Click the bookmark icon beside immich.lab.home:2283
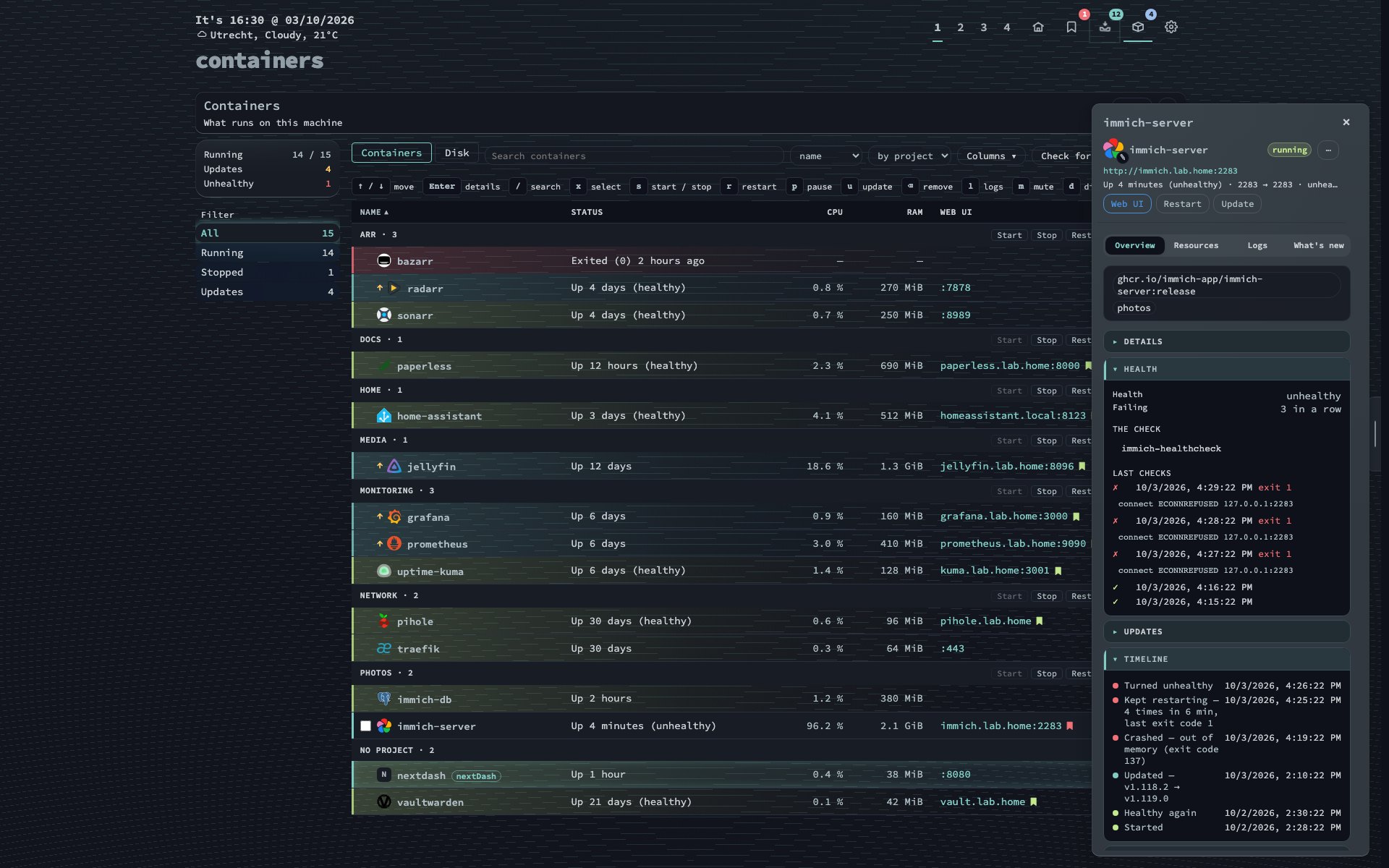Image resolution: width=1389 pixels, height=868 pixels. tap(1070, 726)
